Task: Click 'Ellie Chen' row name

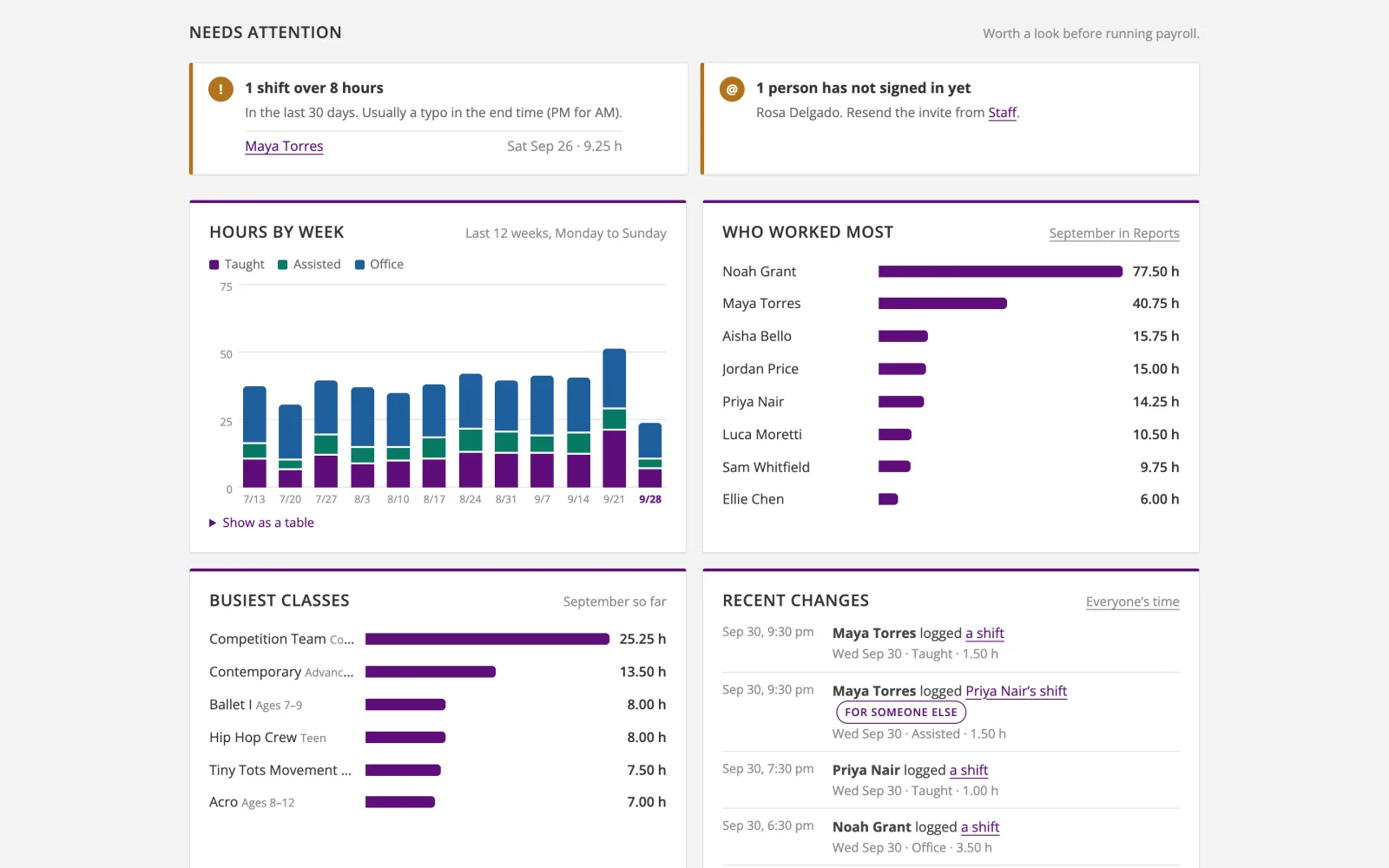Action: pos(753,499)
